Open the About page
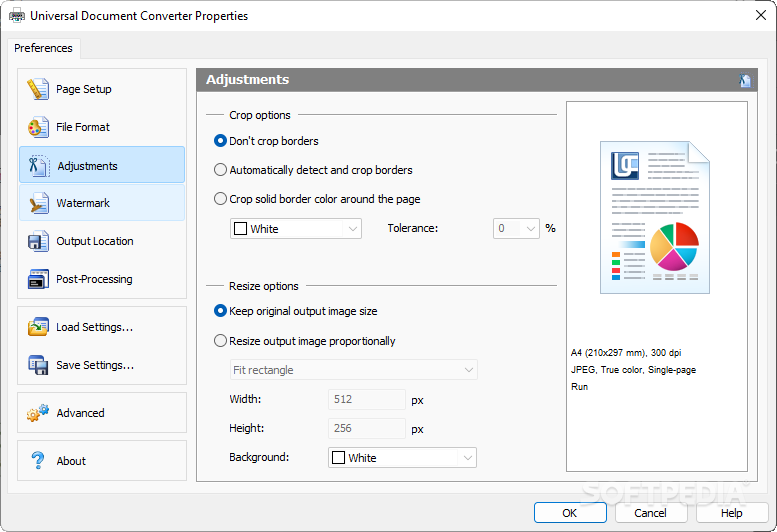This screenshot has width=777, height=532. tap(102, 461)
